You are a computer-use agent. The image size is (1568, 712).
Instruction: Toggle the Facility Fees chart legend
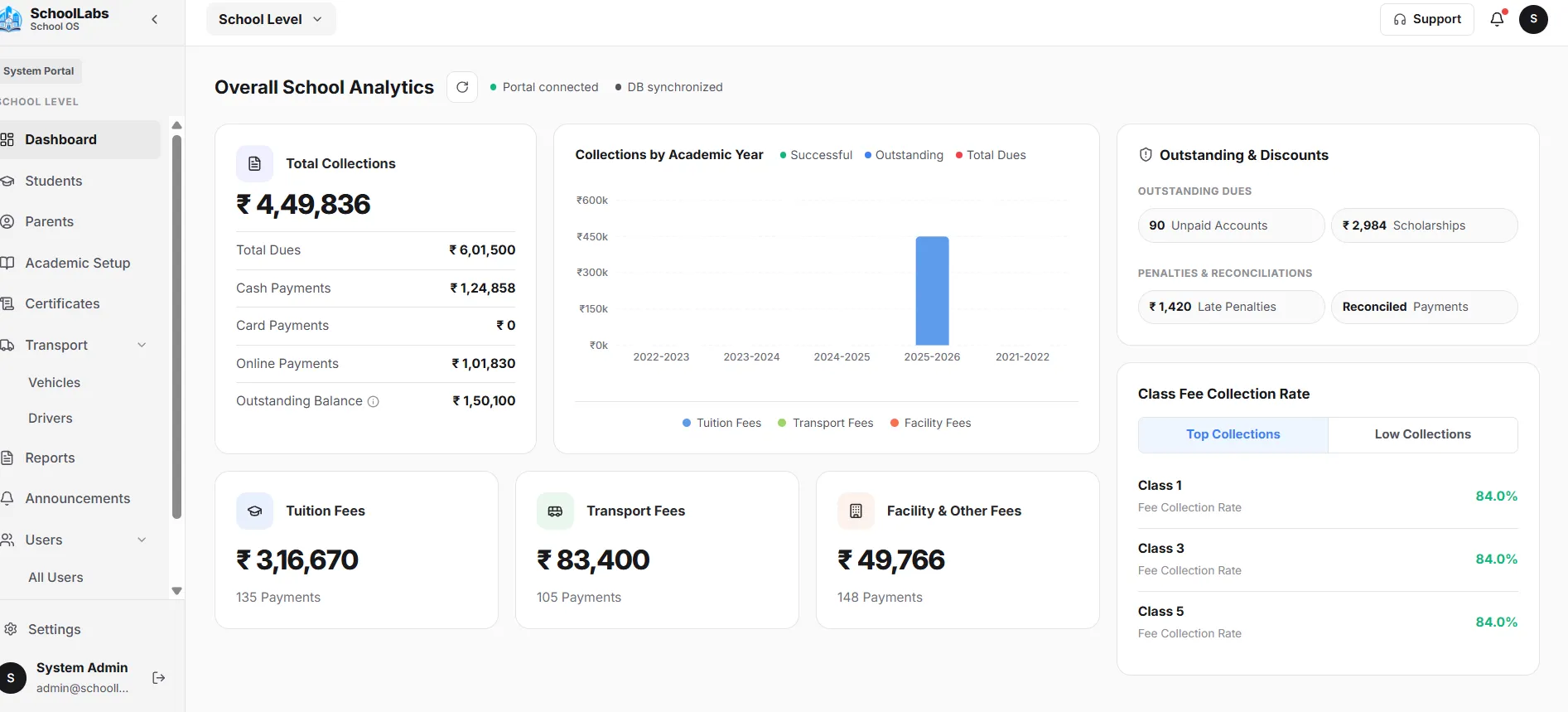930,423
